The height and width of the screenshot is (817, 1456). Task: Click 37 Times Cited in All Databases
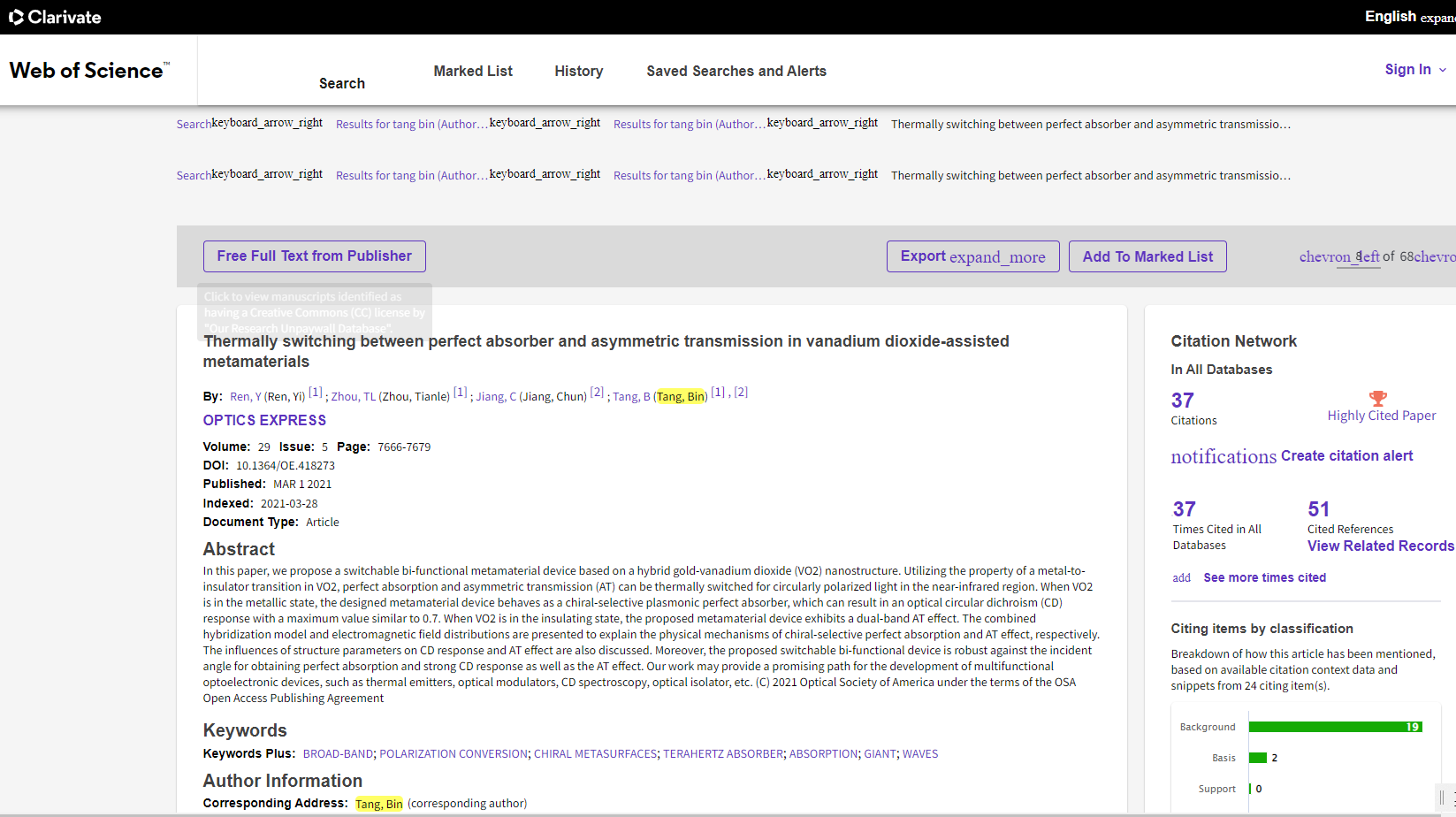click(x=1185, y=509)
